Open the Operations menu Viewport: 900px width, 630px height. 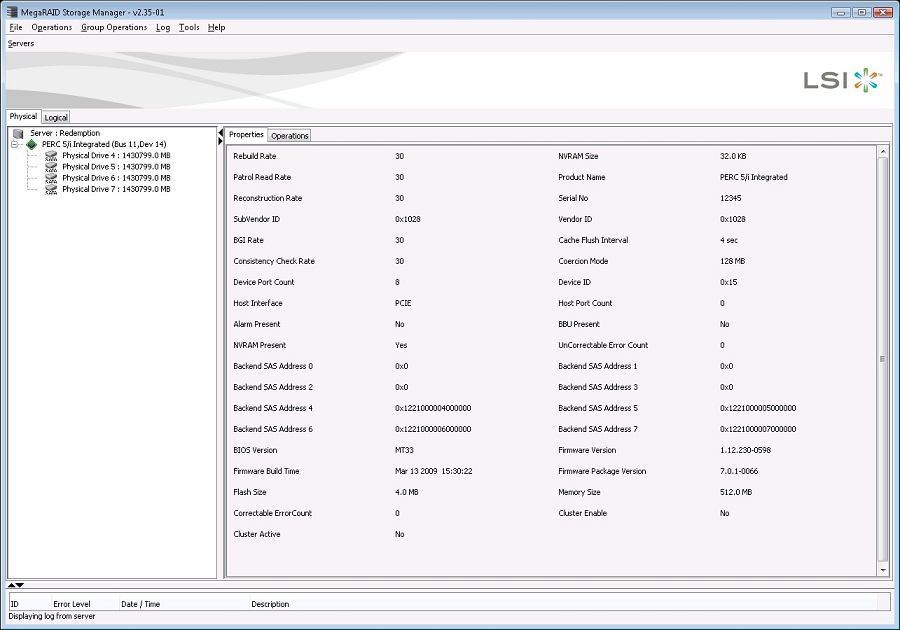[52, 27]
